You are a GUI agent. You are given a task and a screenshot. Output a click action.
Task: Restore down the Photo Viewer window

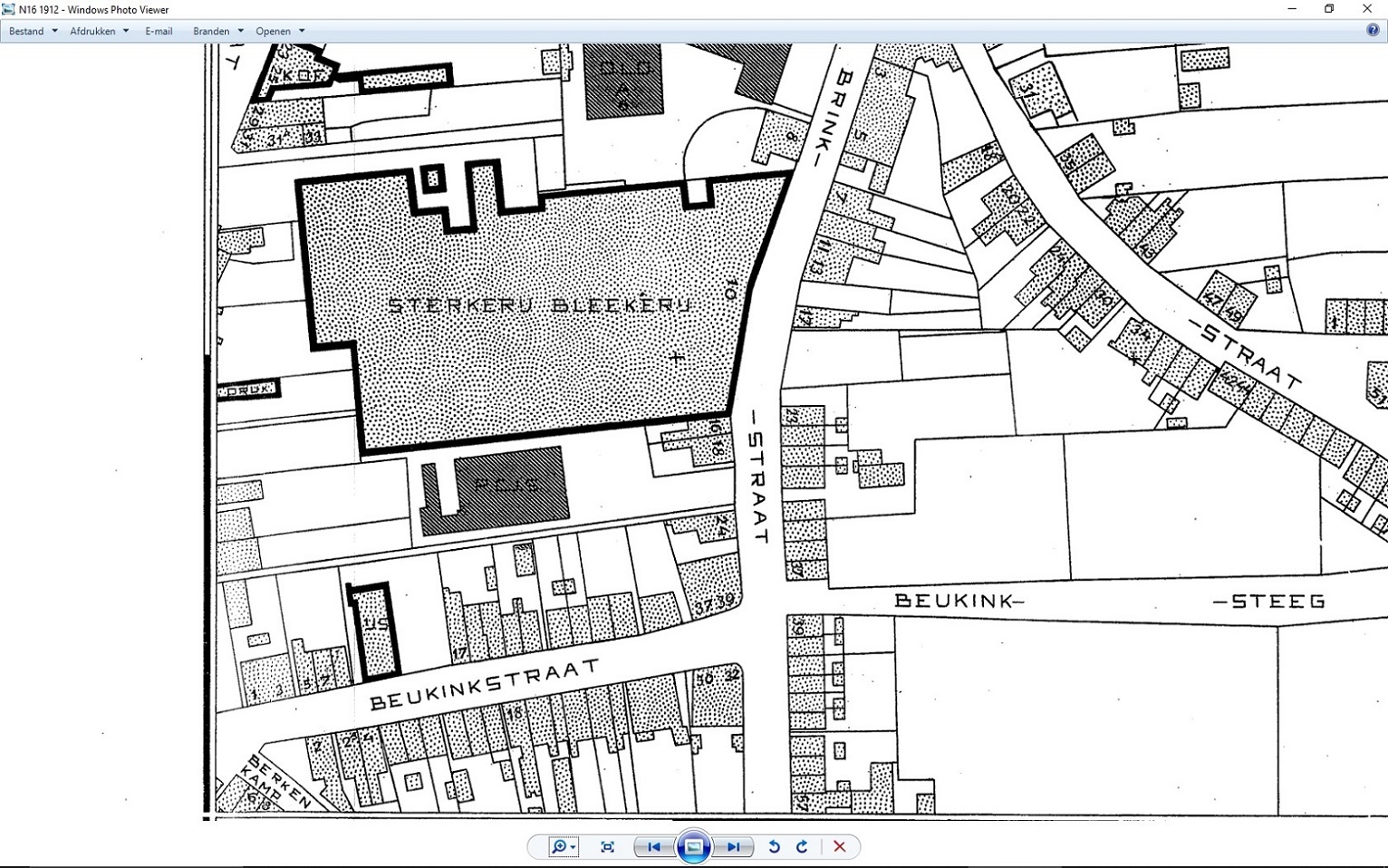pos(1329,9)
